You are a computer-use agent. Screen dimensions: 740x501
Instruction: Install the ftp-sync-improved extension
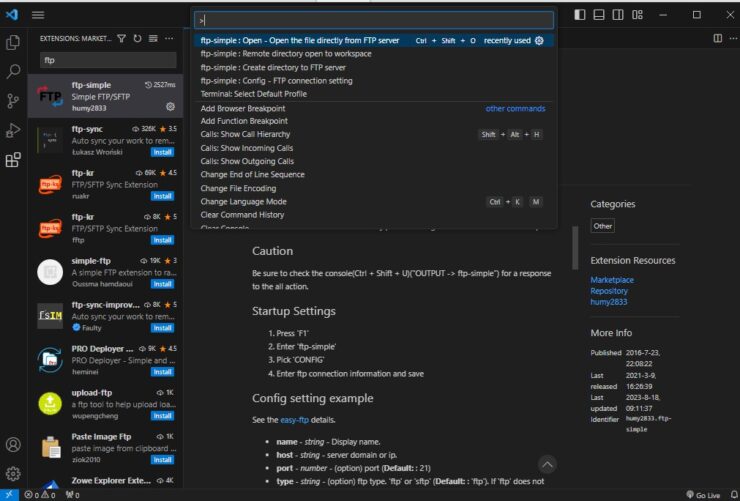point(162,328)
